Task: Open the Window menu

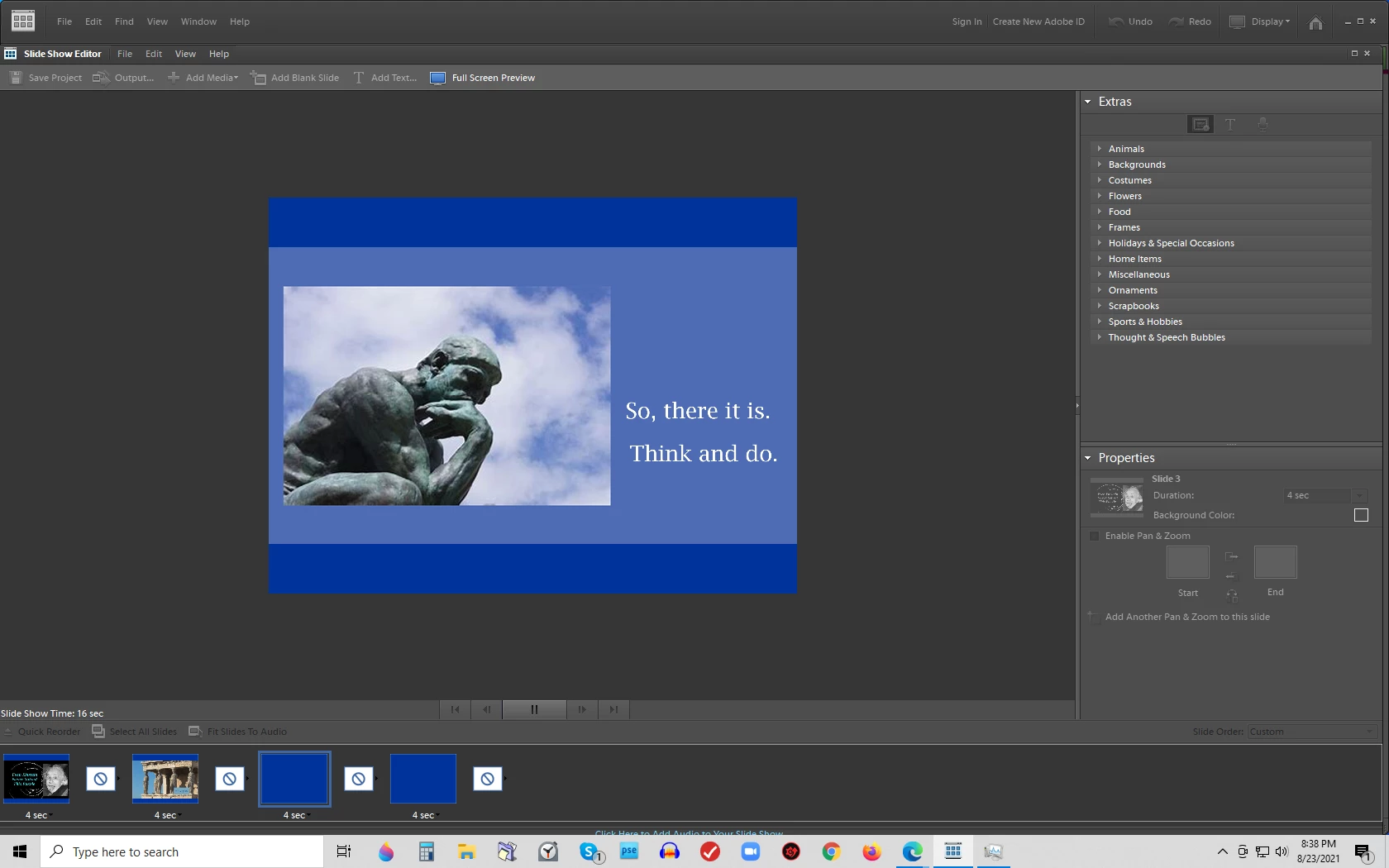Action: [198, 21]
